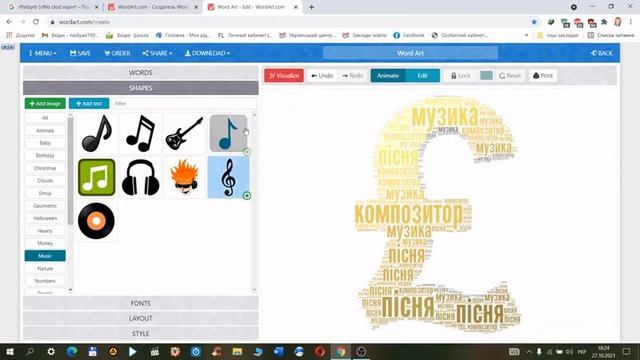The height and width of the screenshot is (360, 640).
Task: Click the Windows Start button
Action: pos(9,351)
